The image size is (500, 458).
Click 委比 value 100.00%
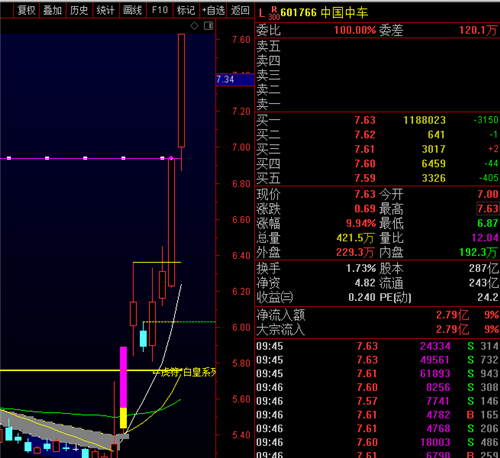[355, 30]
